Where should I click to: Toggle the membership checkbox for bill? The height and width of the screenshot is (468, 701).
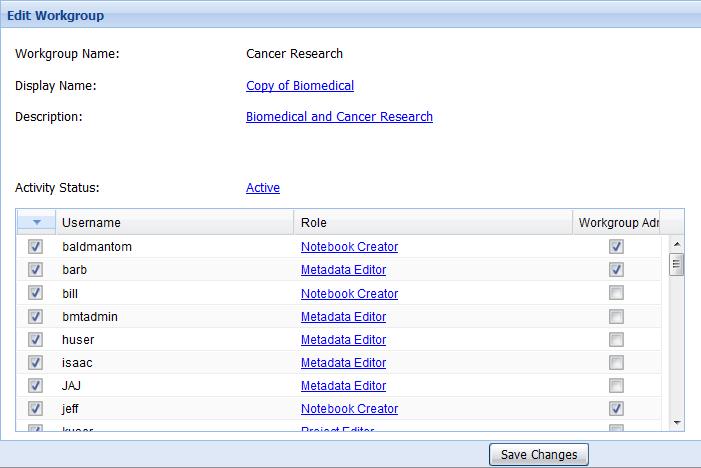(36, 293)
